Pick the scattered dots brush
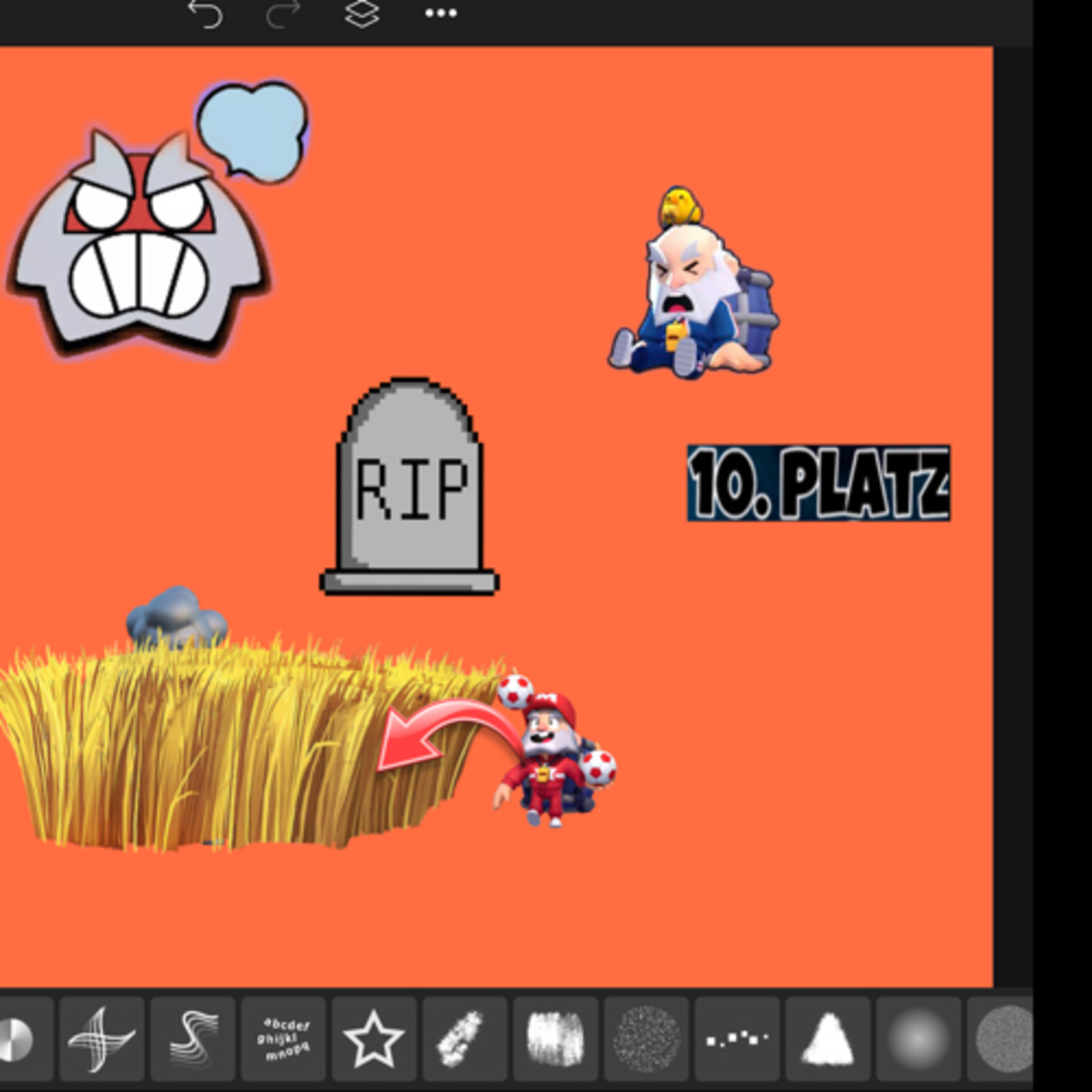This screenshot has height=1092, width=1092. tap(737, 1039)
